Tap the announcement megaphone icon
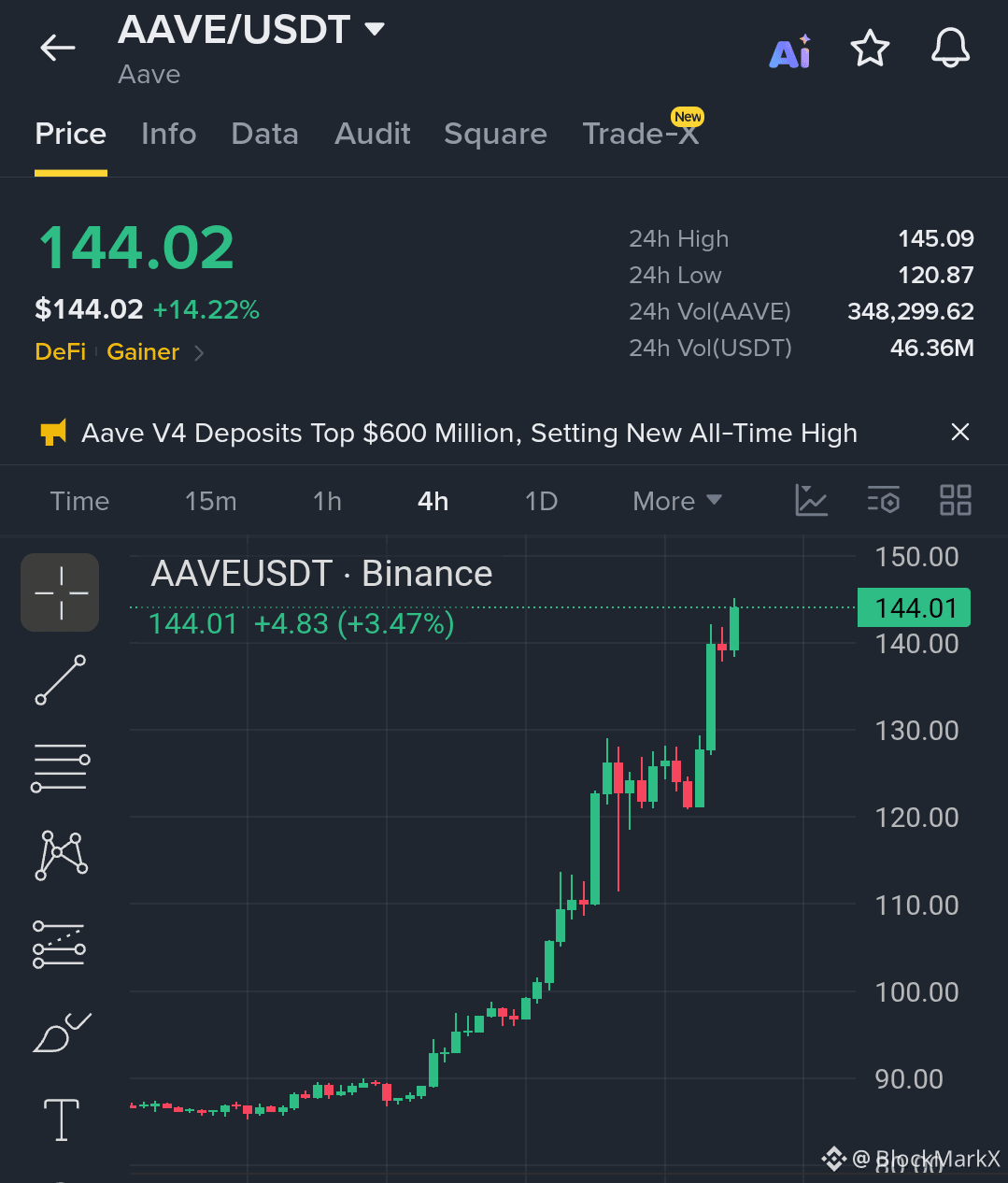1008x1183 pixels. click(x=53, y=433)
